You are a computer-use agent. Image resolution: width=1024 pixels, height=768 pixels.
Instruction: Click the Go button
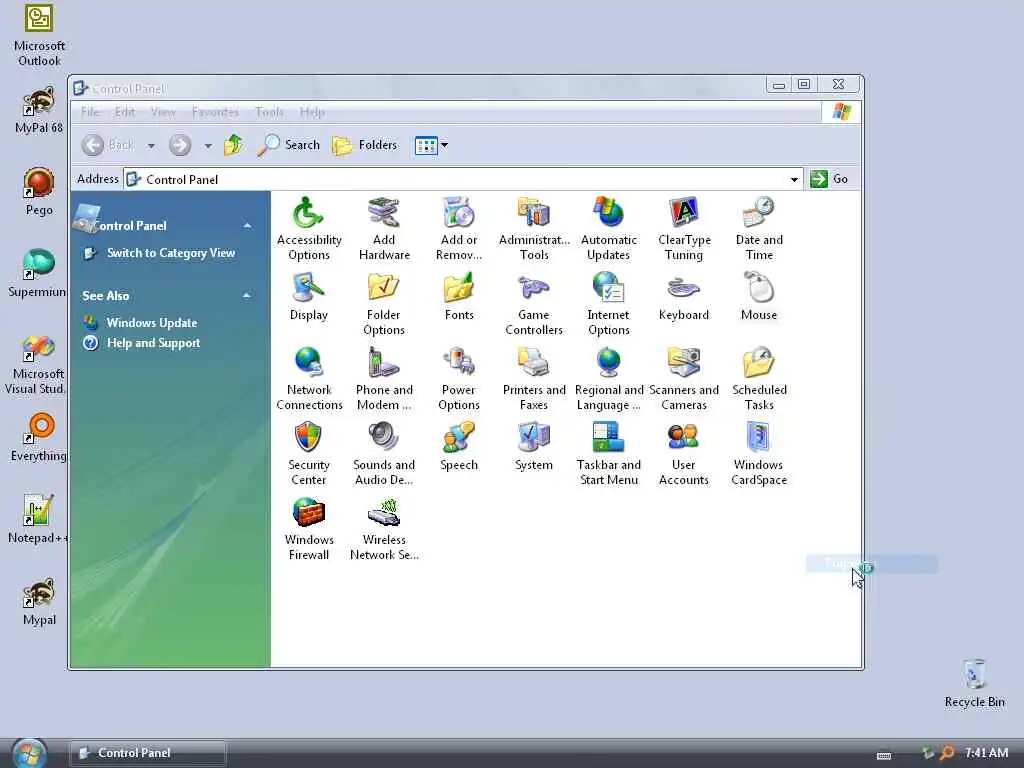829,179
